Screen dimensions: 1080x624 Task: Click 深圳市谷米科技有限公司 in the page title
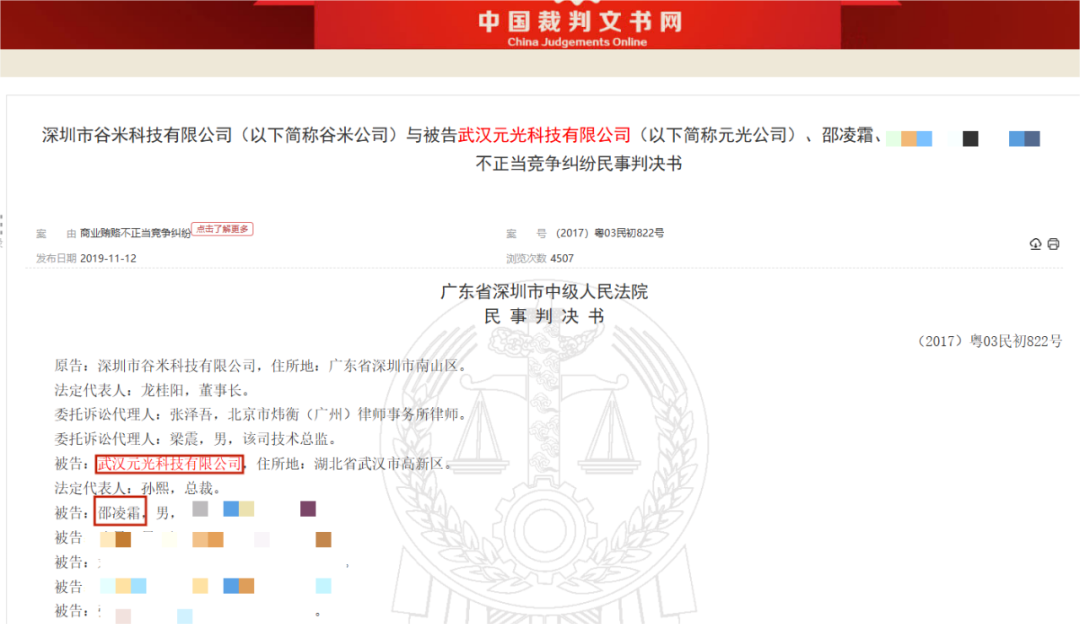(x=137, y=135)
